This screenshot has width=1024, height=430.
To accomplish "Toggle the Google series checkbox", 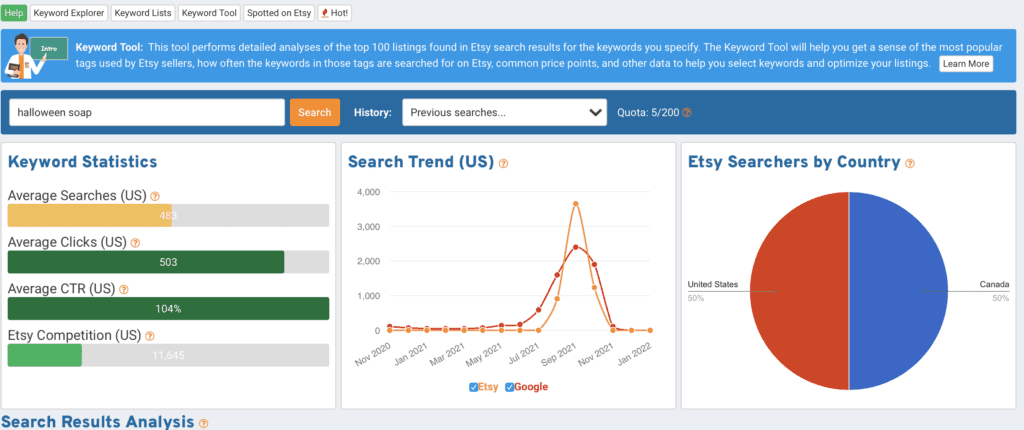I will click(x=509, y=388).
